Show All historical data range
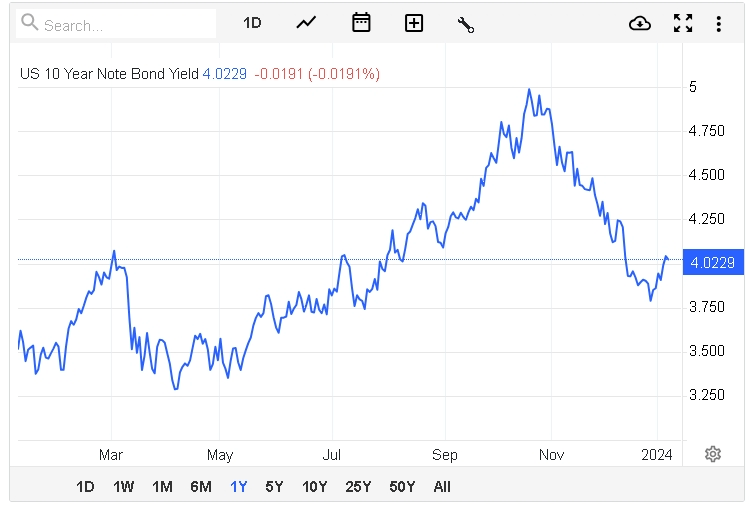Screen dimensions: 749x507 tap(442, 487)
